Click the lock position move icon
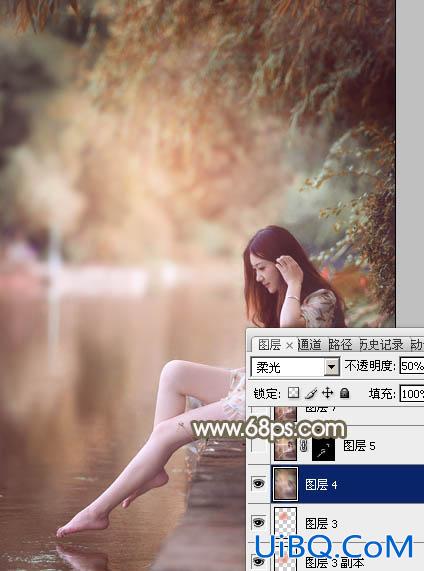 coord(327,393)
